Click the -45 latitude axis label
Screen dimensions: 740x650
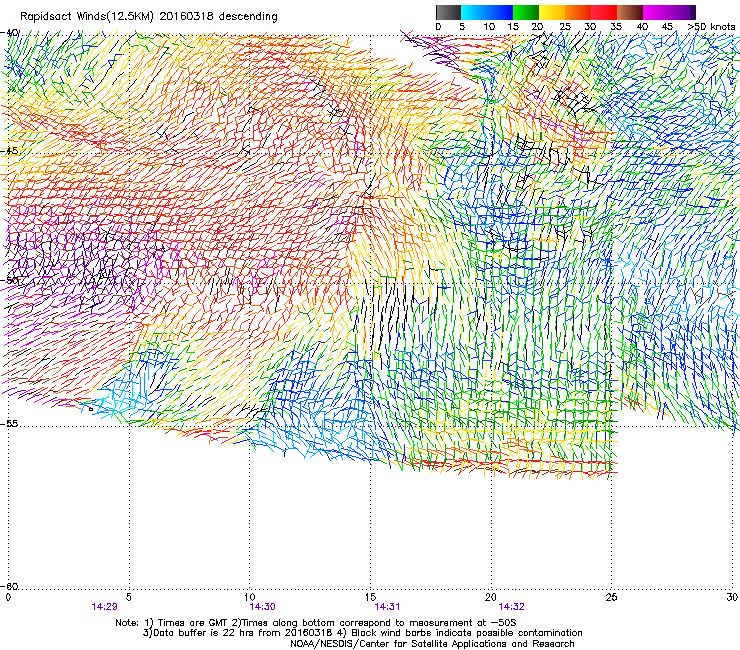[9, 151]
